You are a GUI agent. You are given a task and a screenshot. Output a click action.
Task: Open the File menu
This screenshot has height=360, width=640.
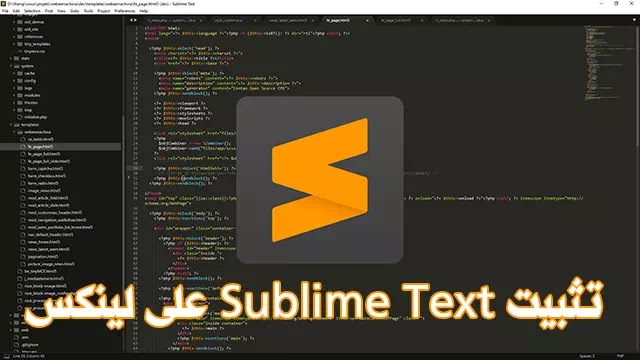pyautogui.click(x=5, y=11)
